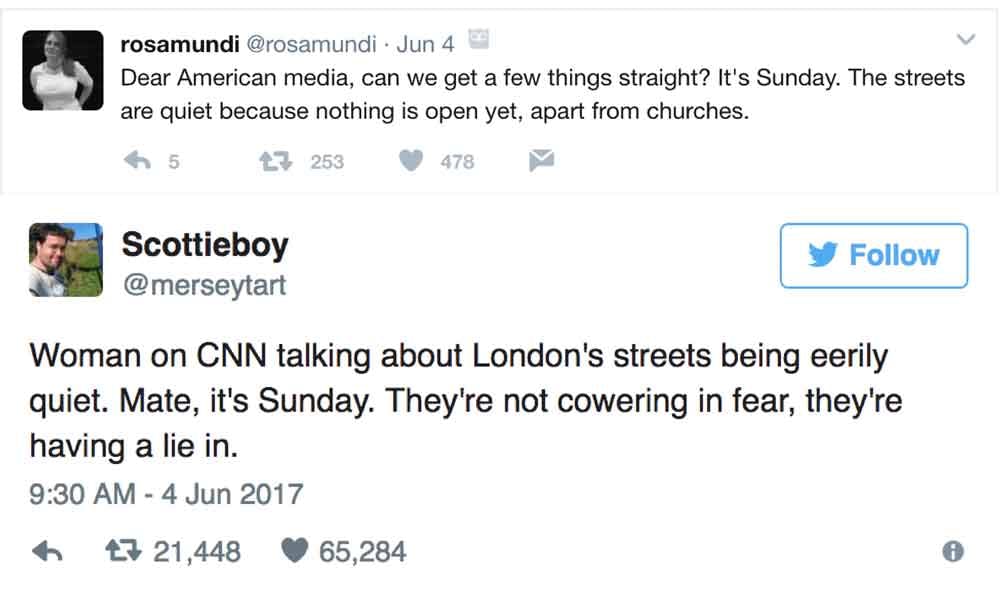Open Scottieboy's profile picture
Image resolution: width=1000 pixels, height=600 pixels.
pos(65,259)
